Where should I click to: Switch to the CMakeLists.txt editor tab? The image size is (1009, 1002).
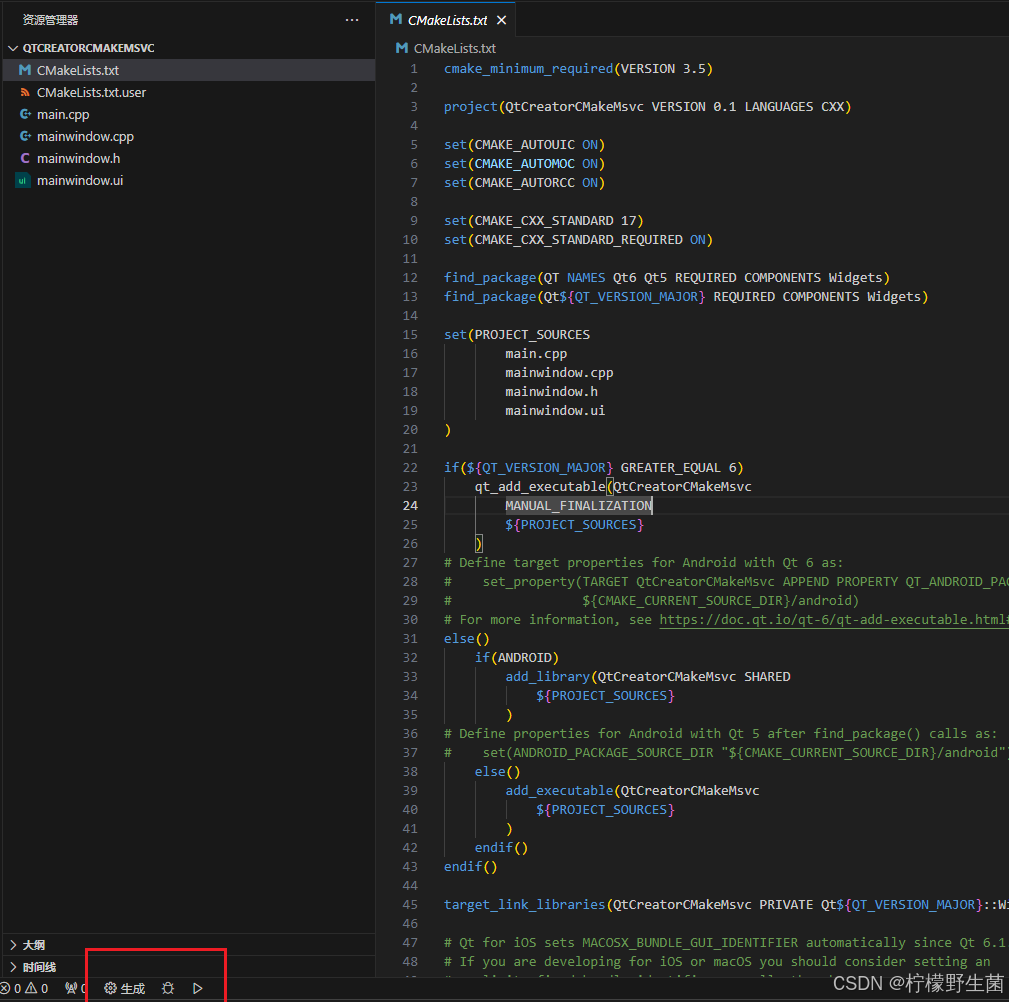[446, 20]
